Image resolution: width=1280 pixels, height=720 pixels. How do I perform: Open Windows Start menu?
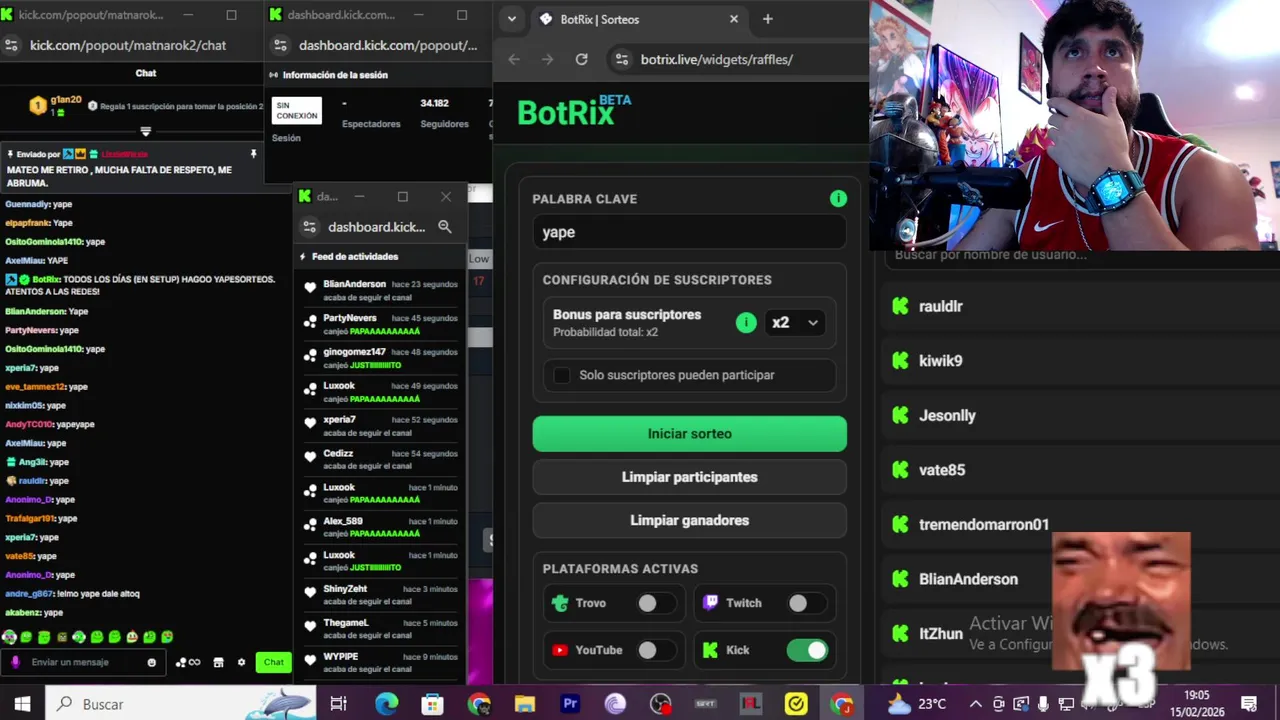click(x=22, y=704)
